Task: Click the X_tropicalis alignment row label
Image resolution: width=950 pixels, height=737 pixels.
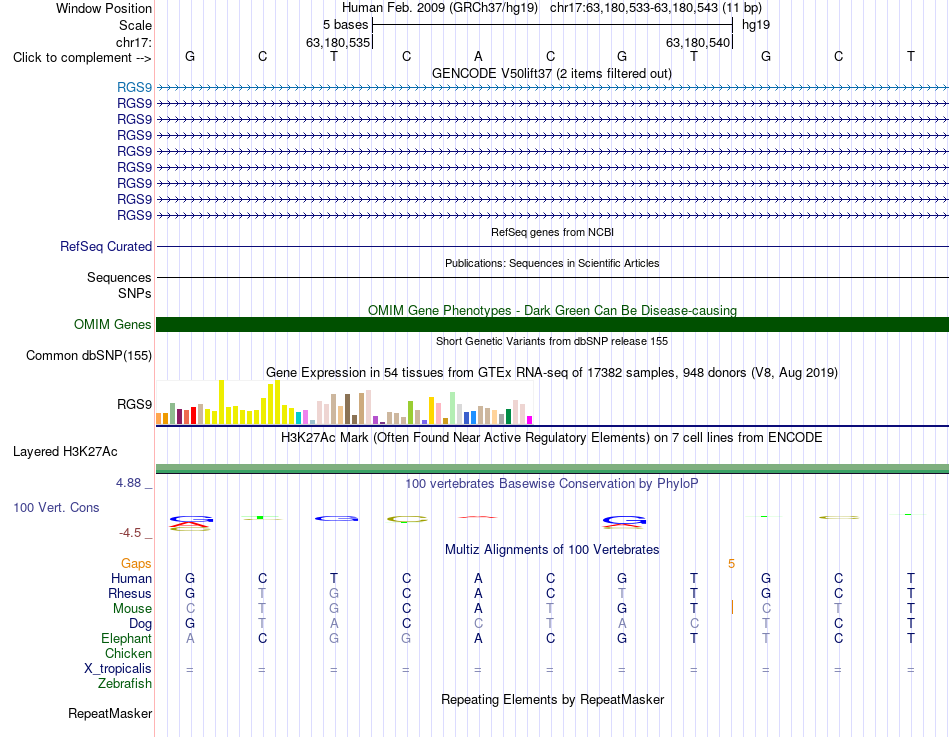Action: click(118, 669)
